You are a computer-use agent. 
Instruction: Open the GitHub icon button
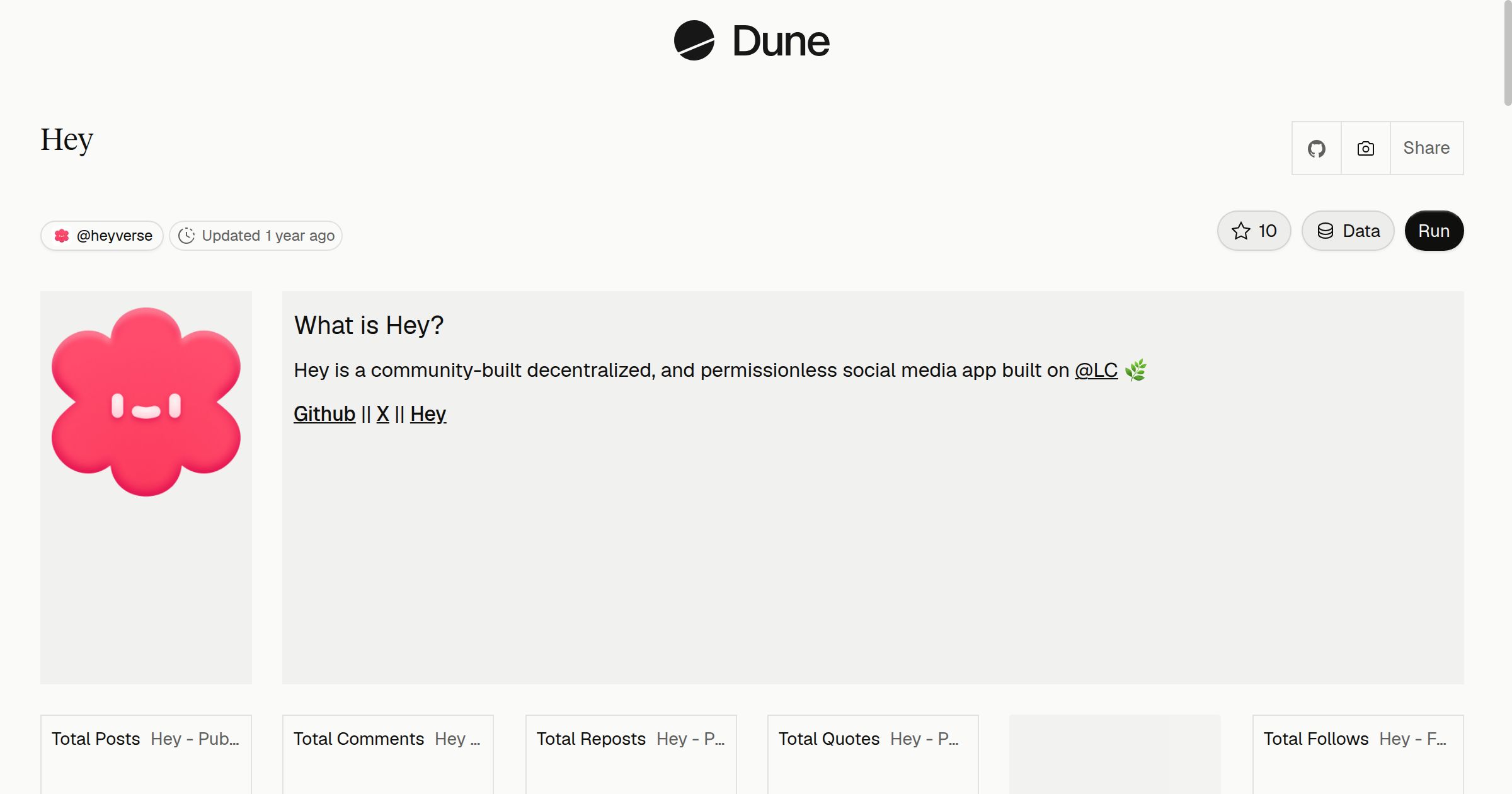(x=1317, y=148)
